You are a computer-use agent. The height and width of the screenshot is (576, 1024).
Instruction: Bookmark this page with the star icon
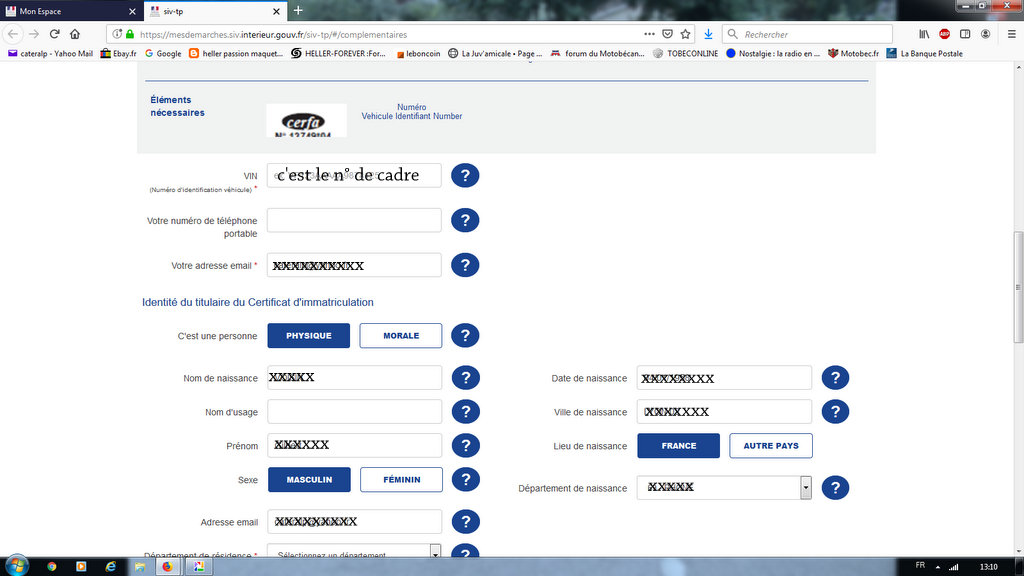click(x=685, y=34)
